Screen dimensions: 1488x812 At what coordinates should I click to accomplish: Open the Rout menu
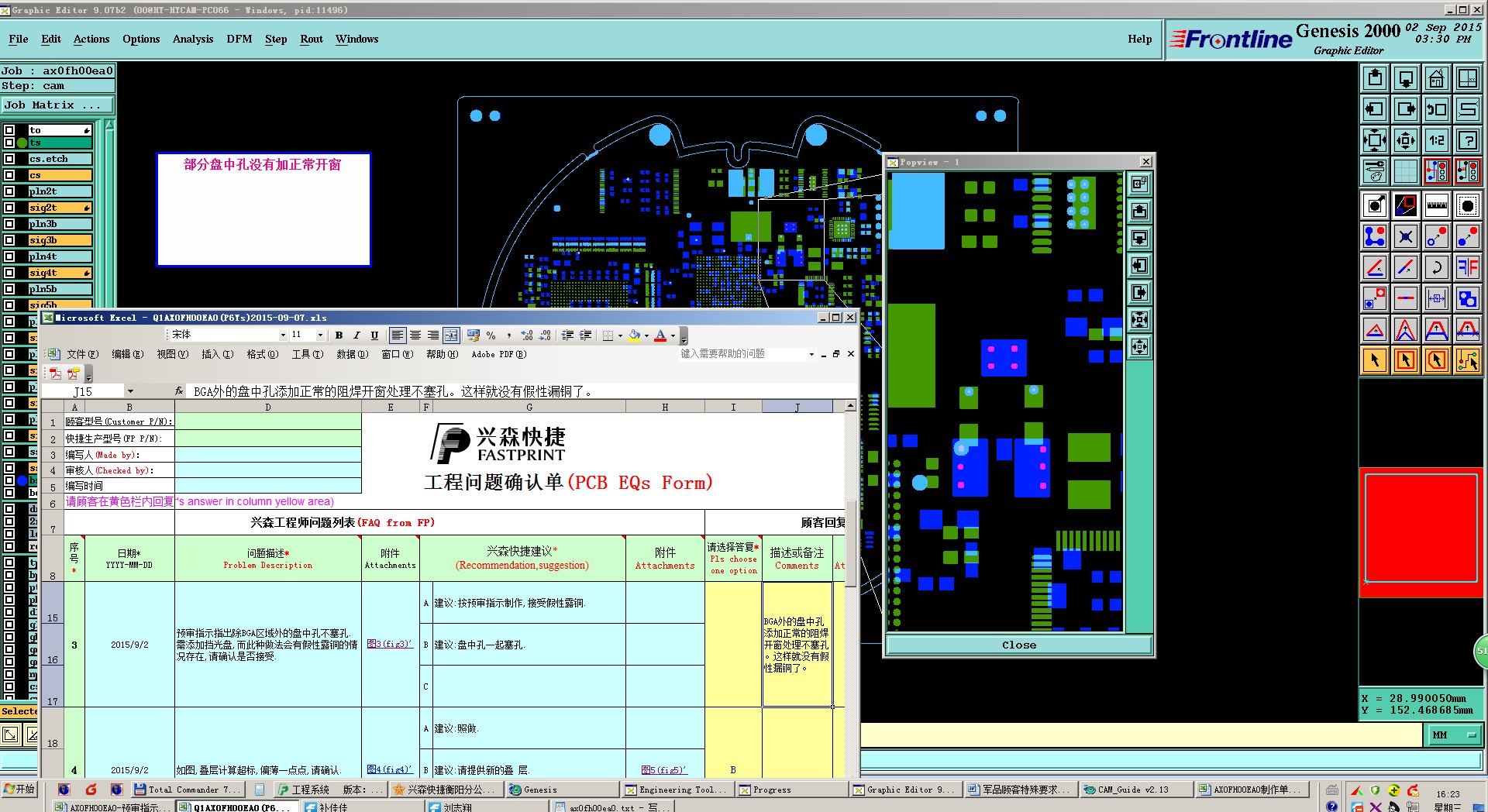click(x=312, y=39)
